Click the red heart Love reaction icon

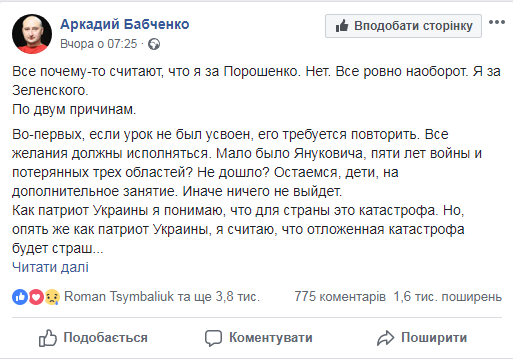click(x=36, y=297)
